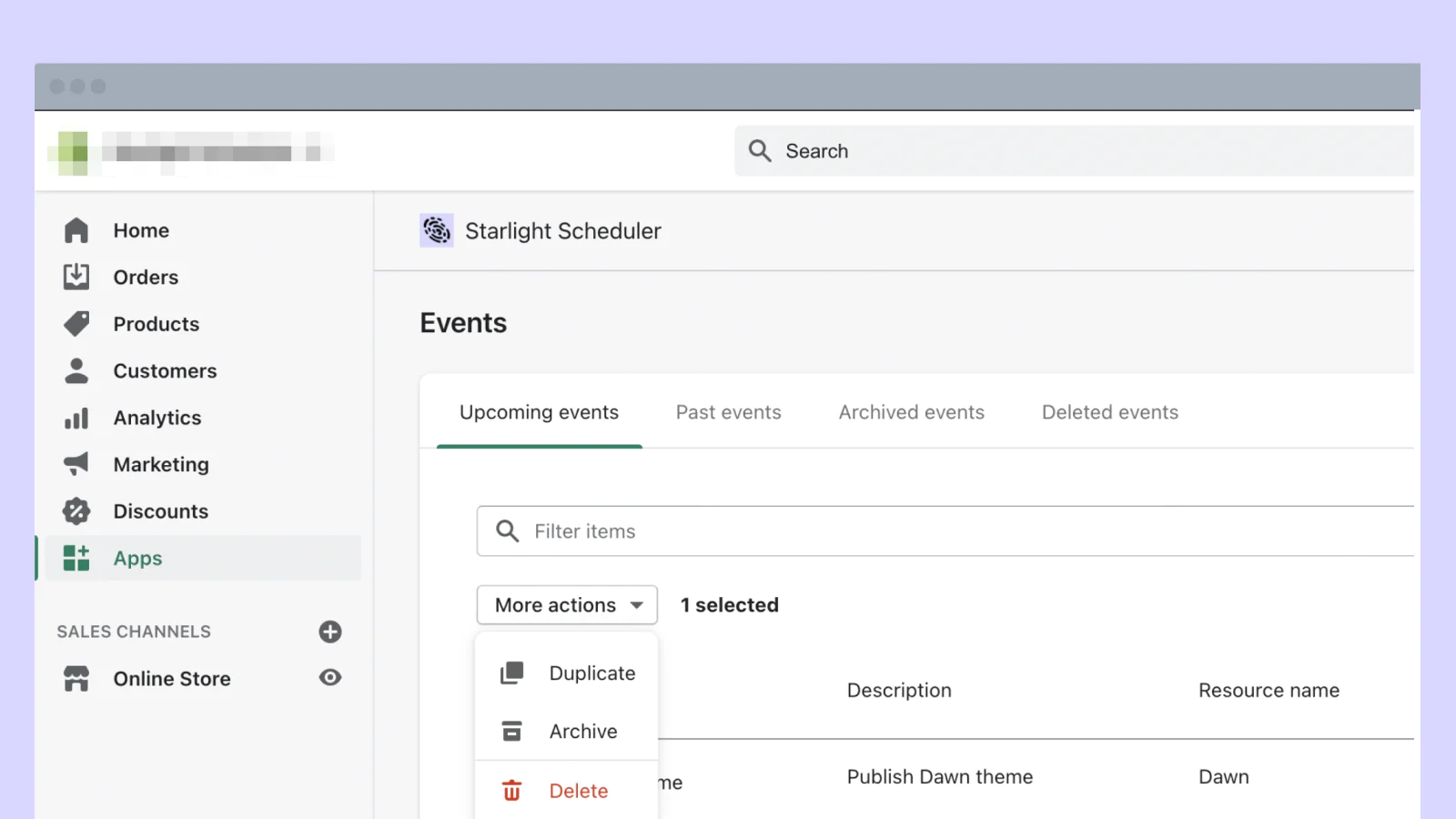This screenshot has width=1456, height=819.
Task: Click the Home house icon in sidebar
Action: [x=76, y=231]
